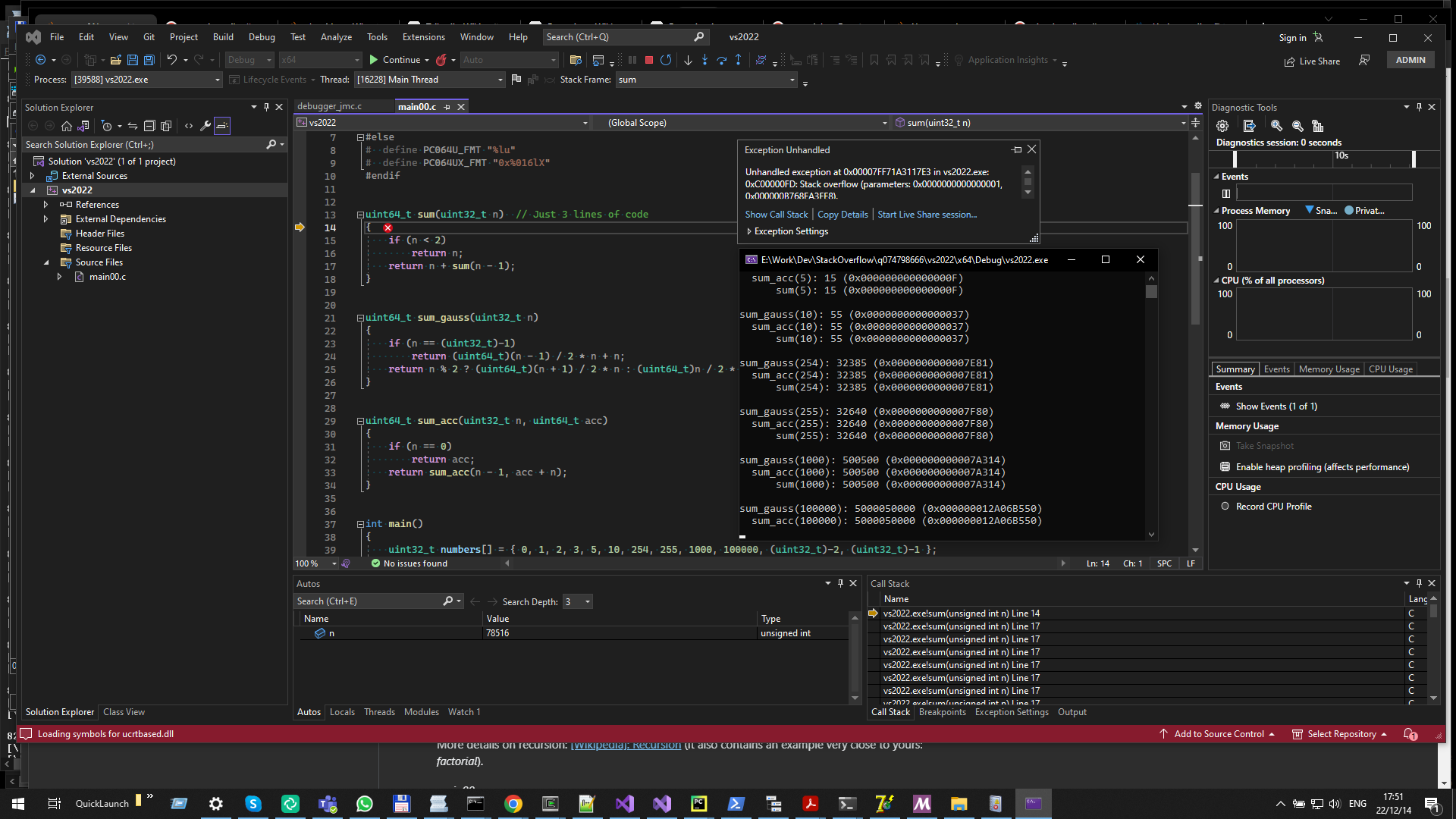
Task: Switch to the Locals tab
Action: click(342, 712)
